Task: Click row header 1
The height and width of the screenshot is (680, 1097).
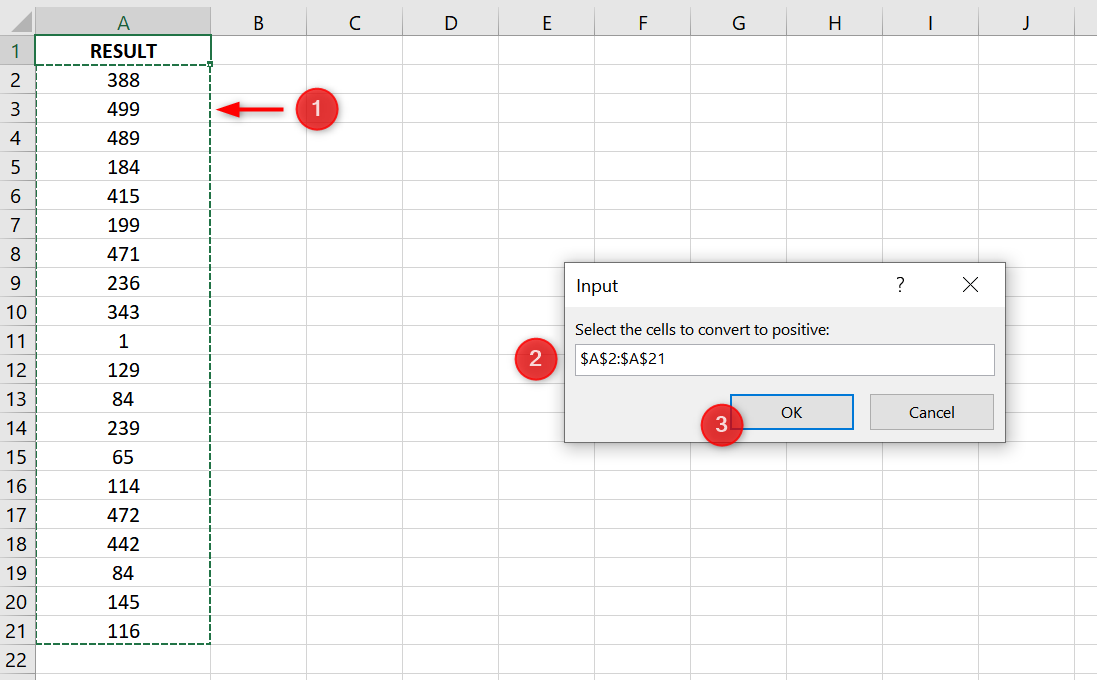Action: [15, 50]
